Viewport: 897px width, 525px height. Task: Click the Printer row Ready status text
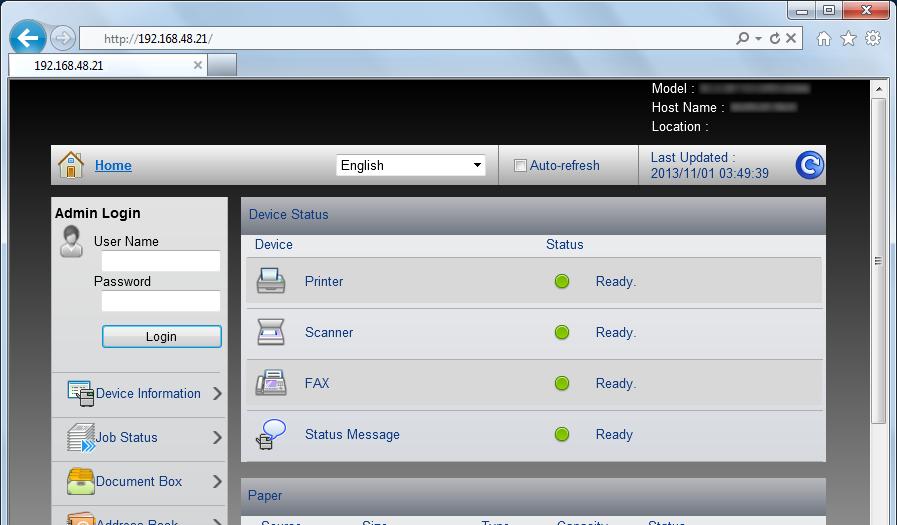pos(616,281)
